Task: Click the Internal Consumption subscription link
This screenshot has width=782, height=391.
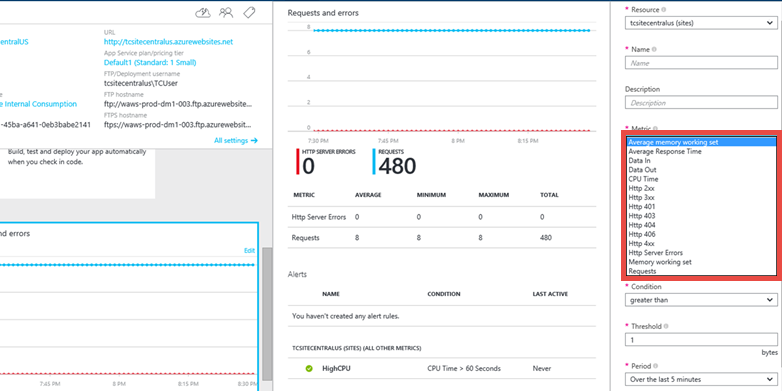Action: 38,104
